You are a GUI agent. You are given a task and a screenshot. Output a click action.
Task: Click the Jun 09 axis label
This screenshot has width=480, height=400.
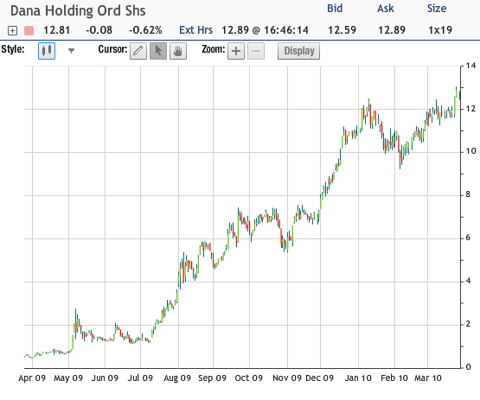coord(105,378)
